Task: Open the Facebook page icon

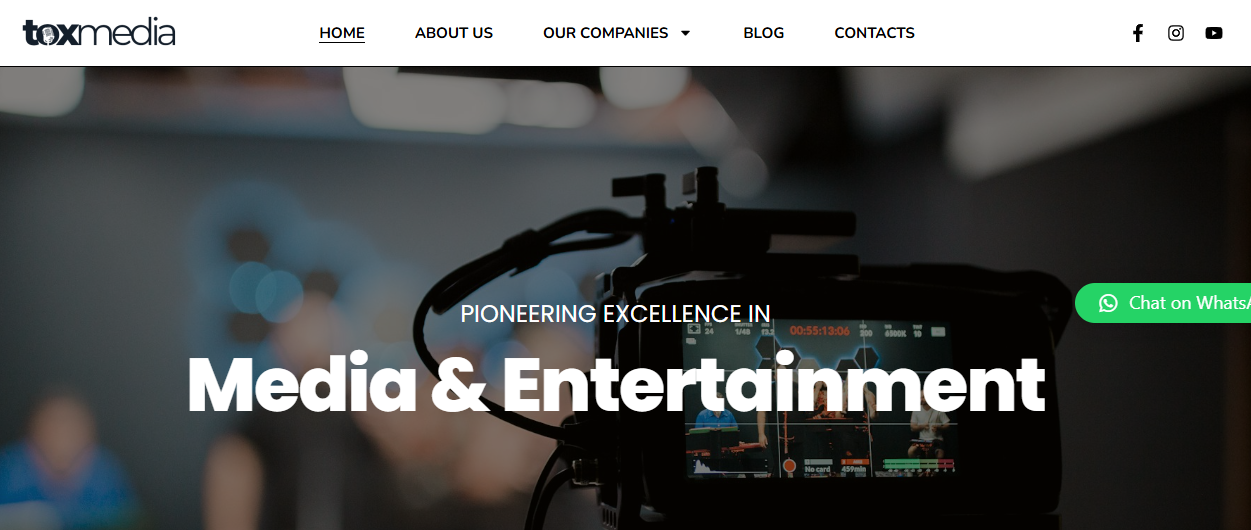Action: click(x=1137, y=33)
